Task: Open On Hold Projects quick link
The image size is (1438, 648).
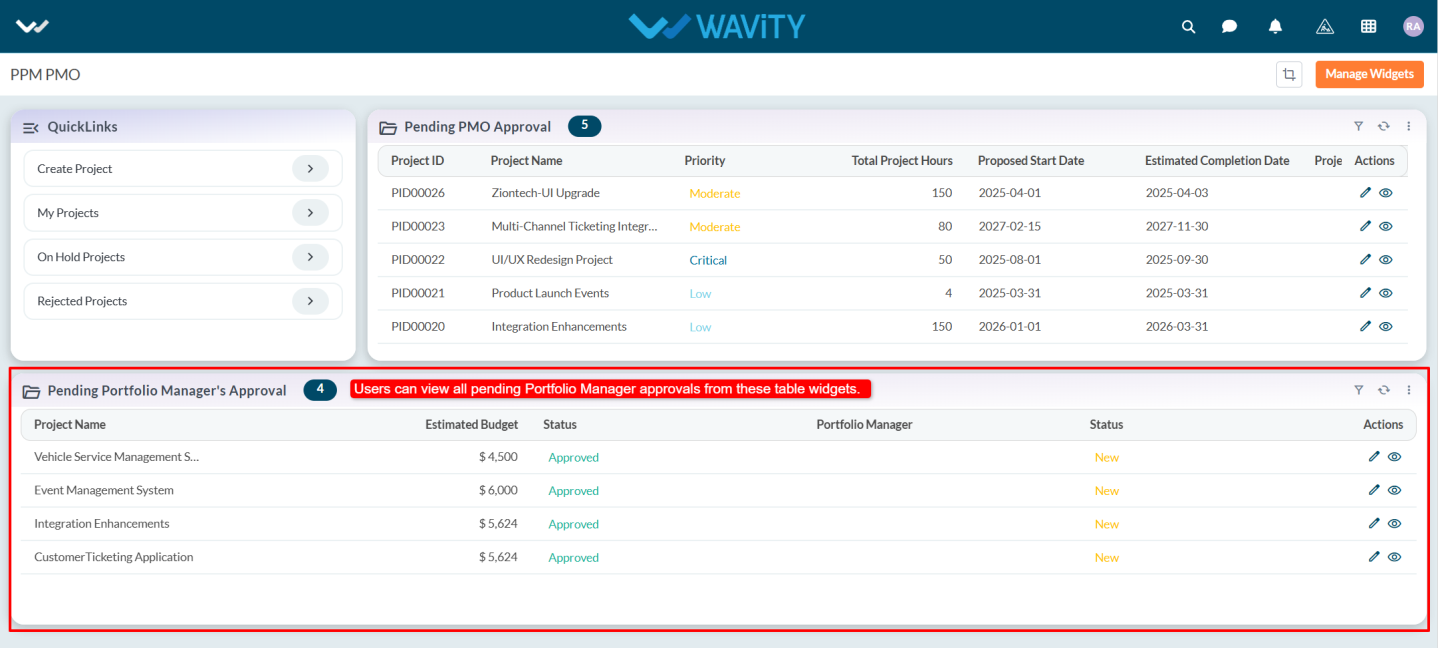Action: (183, 257)
